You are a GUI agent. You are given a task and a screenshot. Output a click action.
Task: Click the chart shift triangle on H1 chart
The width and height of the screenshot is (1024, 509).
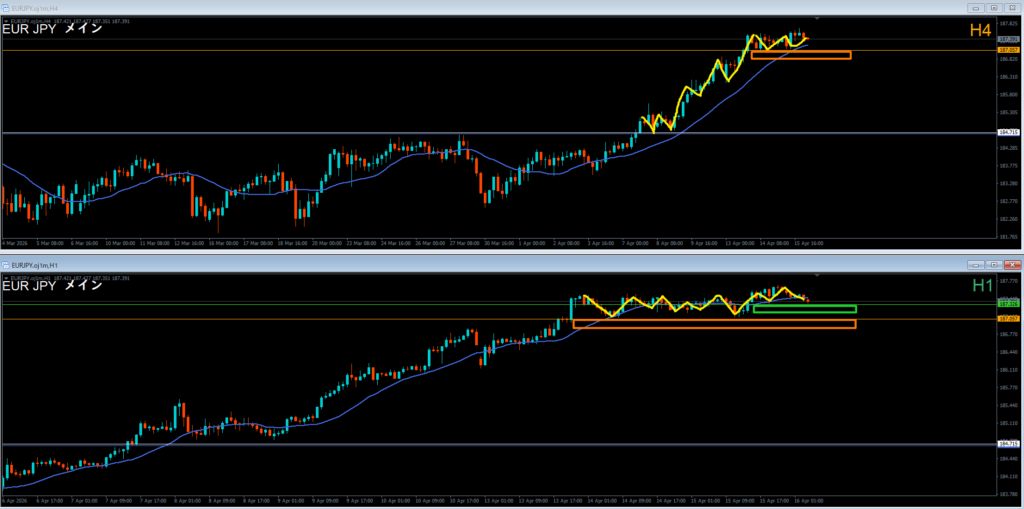coord(819,277)
